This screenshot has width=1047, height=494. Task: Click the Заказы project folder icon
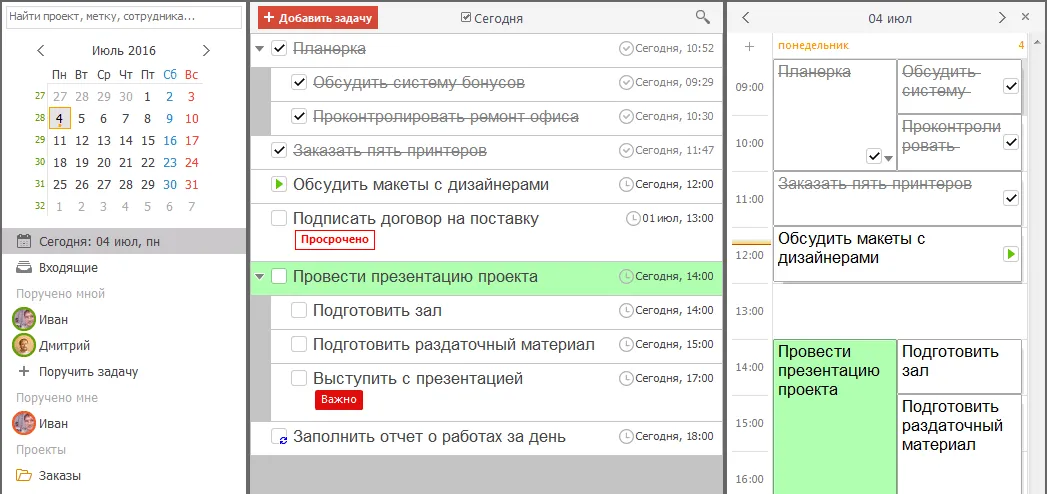24,476
